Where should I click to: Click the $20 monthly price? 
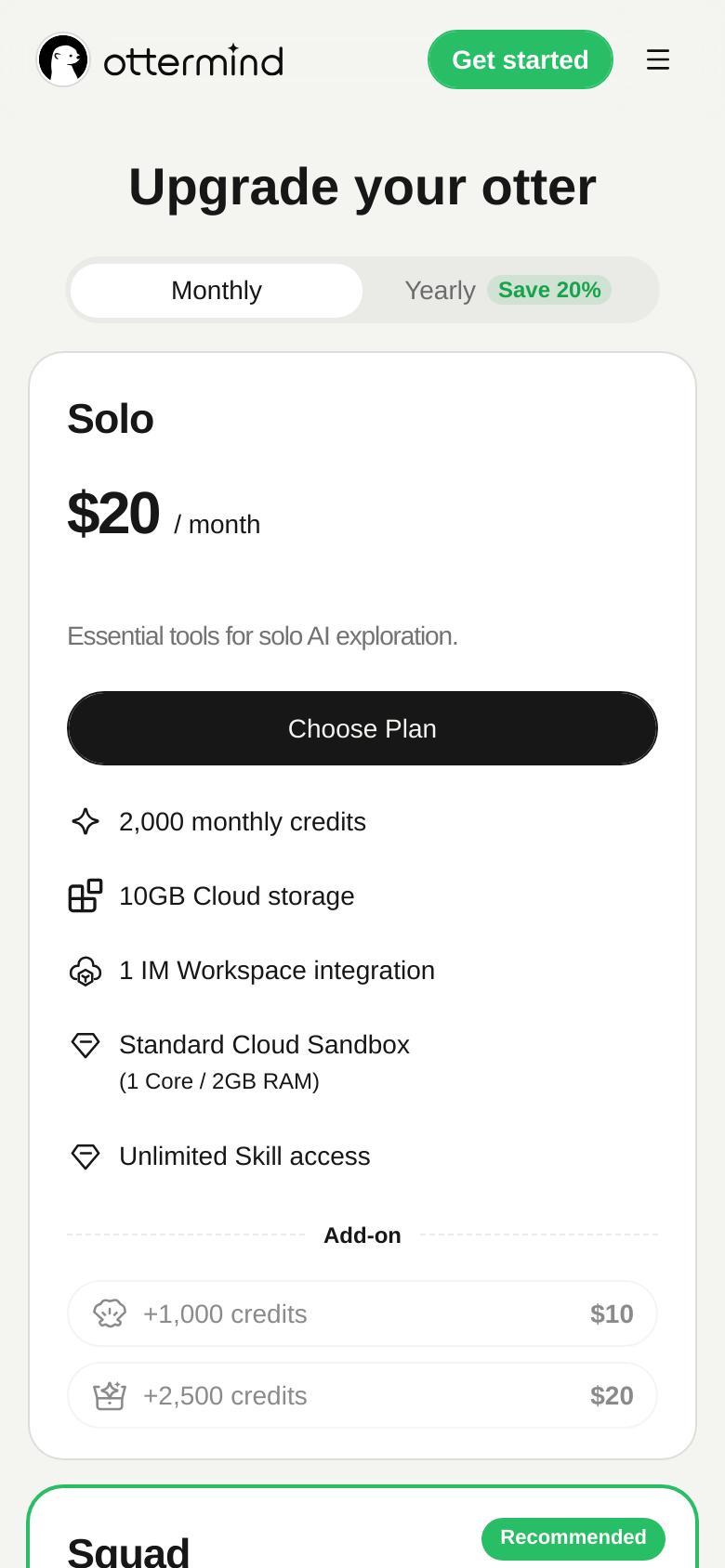[113, 513]
